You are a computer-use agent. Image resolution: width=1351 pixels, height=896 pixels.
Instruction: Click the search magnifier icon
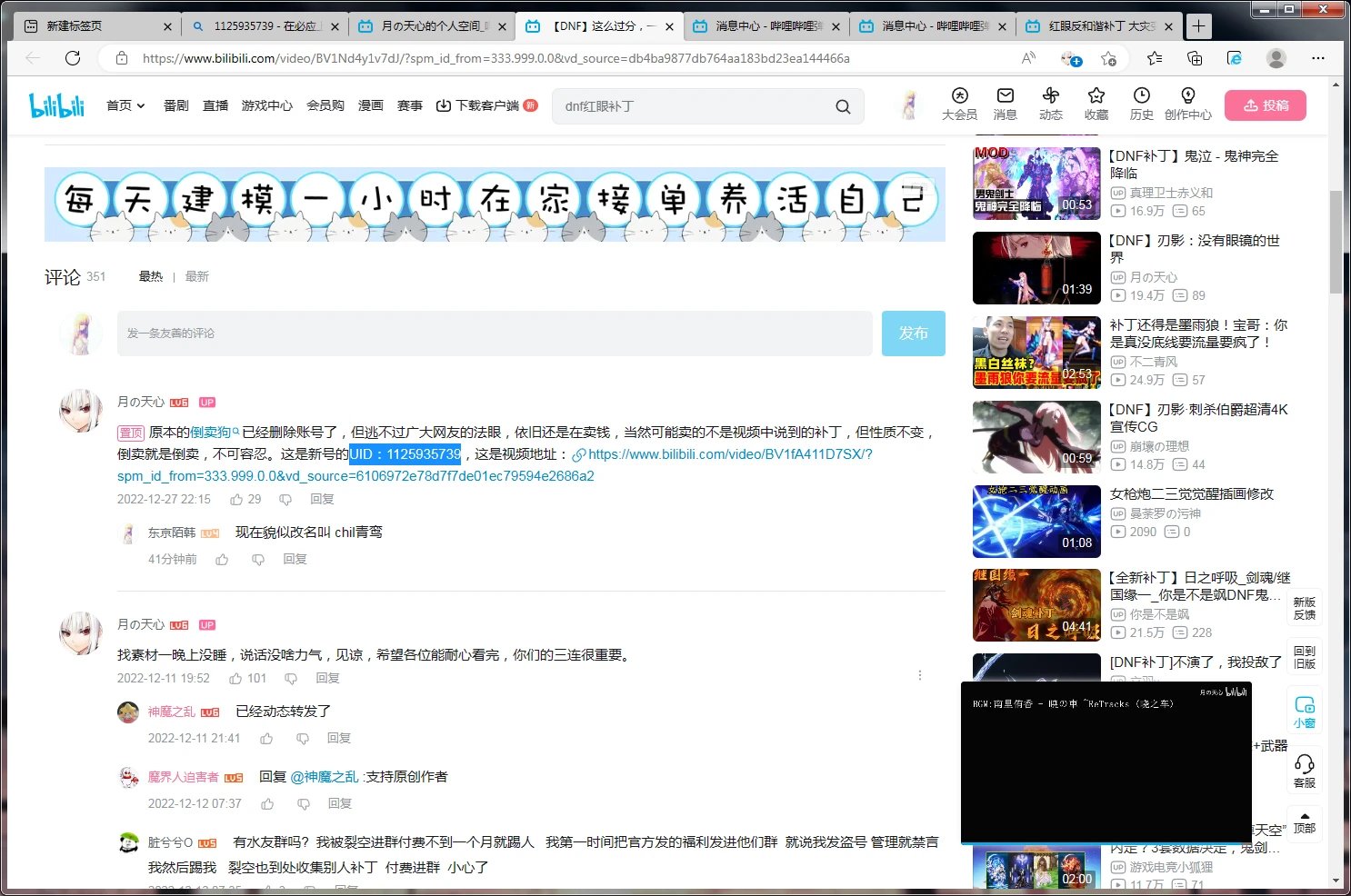tap(843, 106)
